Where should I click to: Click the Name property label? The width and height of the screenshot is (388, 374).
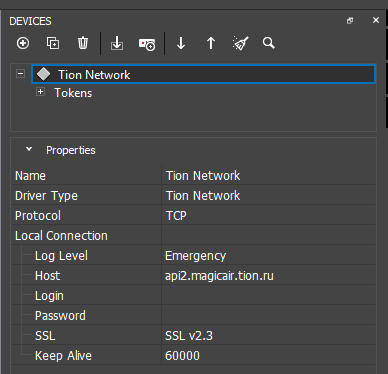[x=30, y=176]
